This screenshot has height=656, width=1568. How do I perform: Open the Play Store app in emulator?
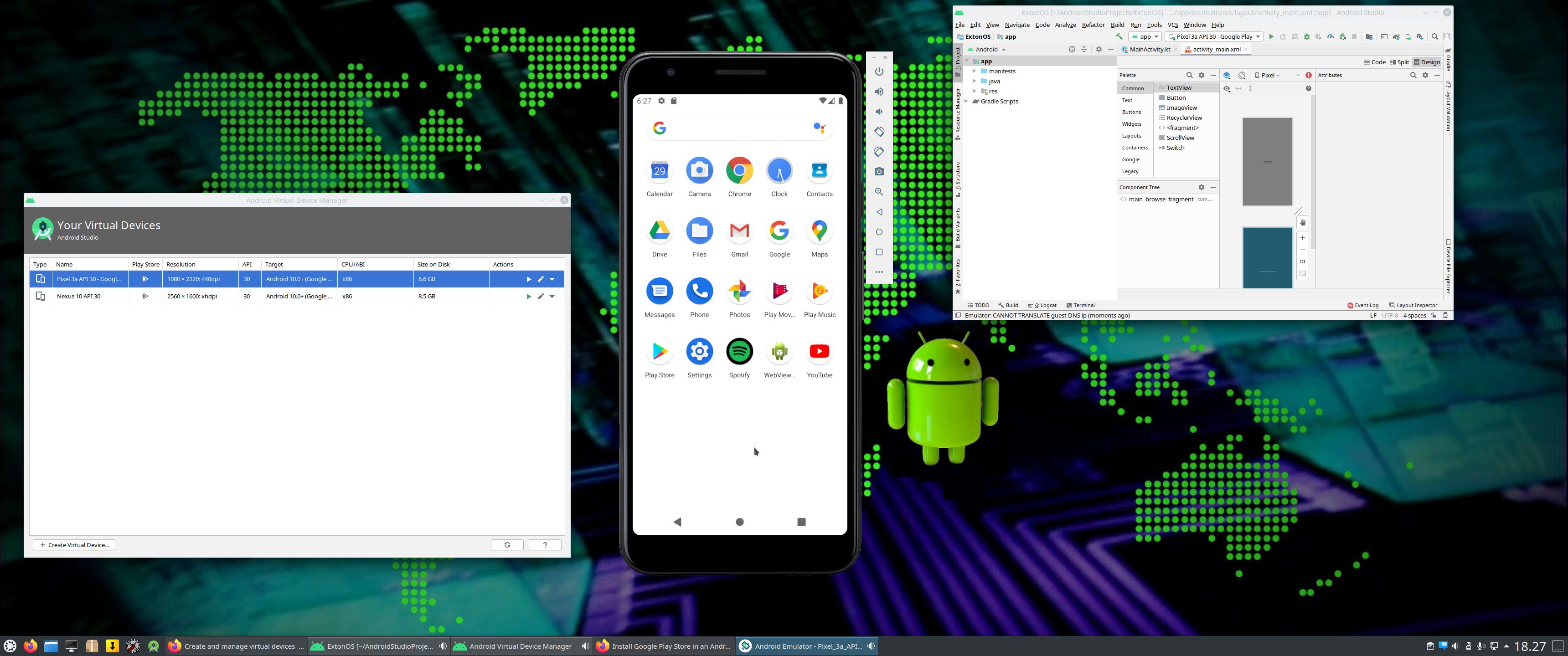(x=659, y=351)
